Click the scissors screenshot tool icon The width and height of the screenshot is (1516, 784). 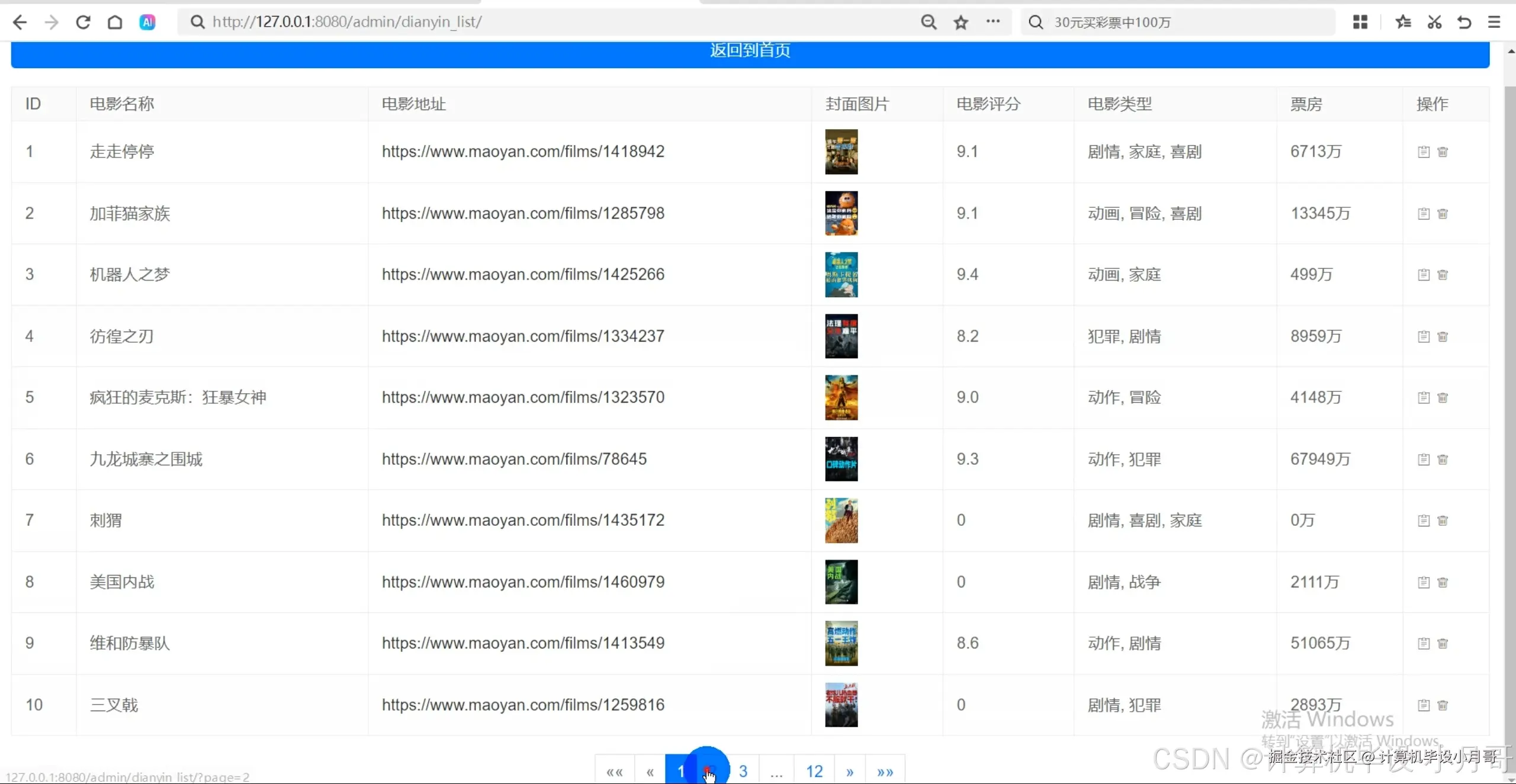1434,23
